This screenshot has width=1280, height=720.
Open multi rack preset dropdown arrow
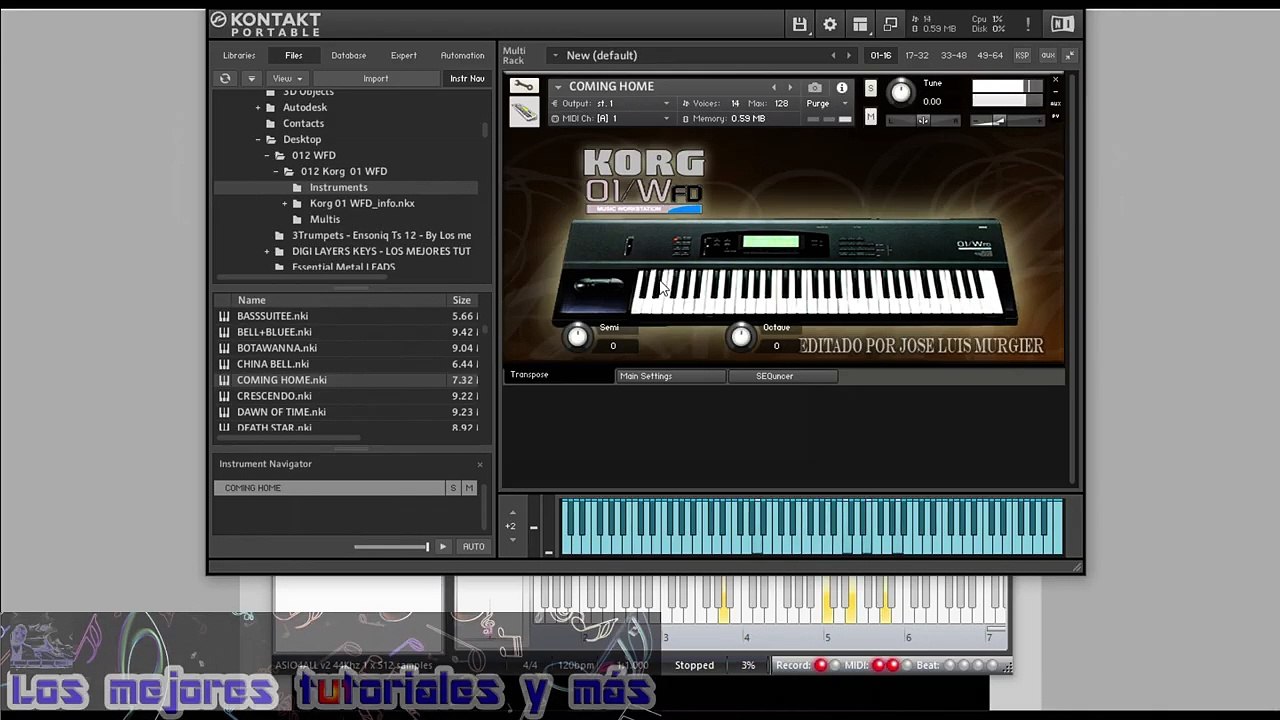coord(555,56)
